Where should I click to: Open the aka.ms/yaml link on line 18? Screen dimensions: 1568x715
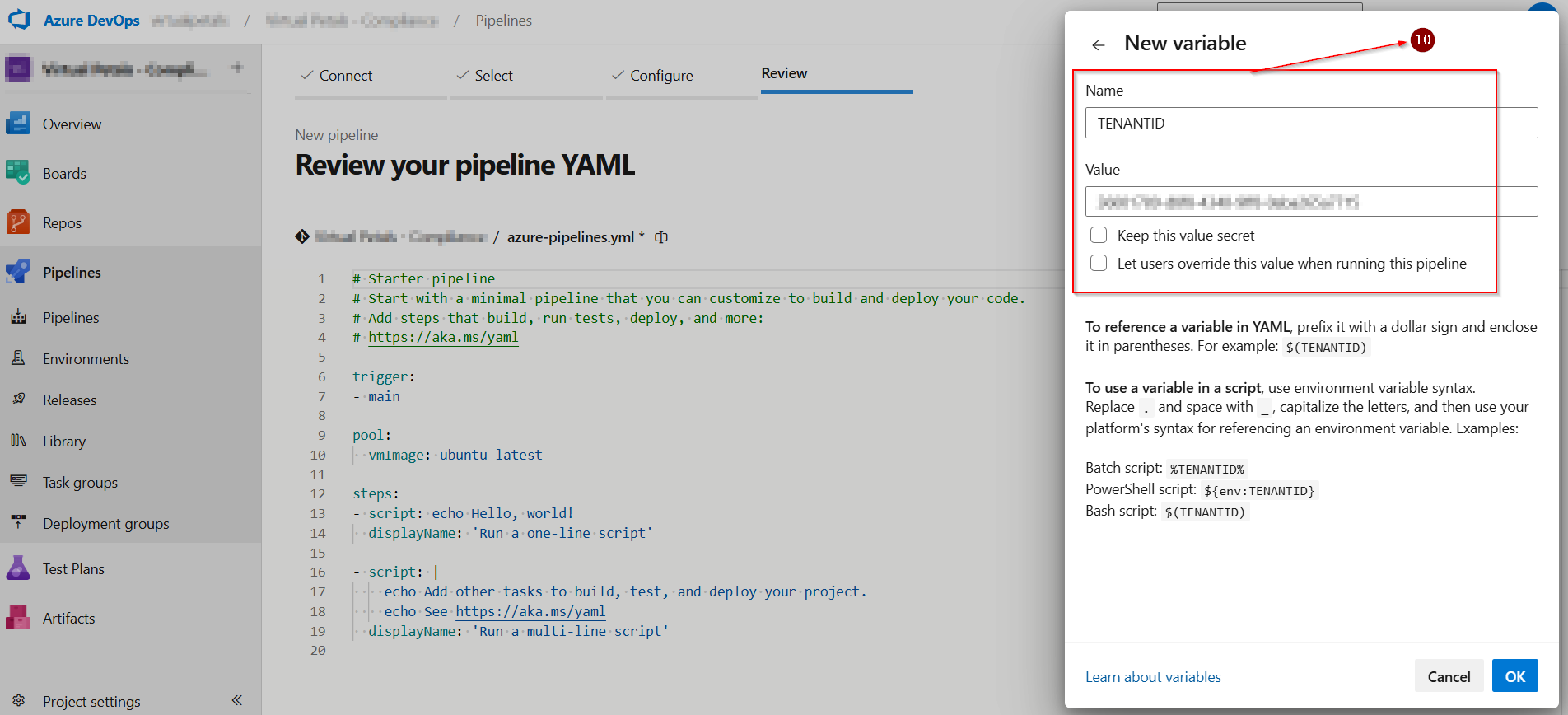click(530, 611)
